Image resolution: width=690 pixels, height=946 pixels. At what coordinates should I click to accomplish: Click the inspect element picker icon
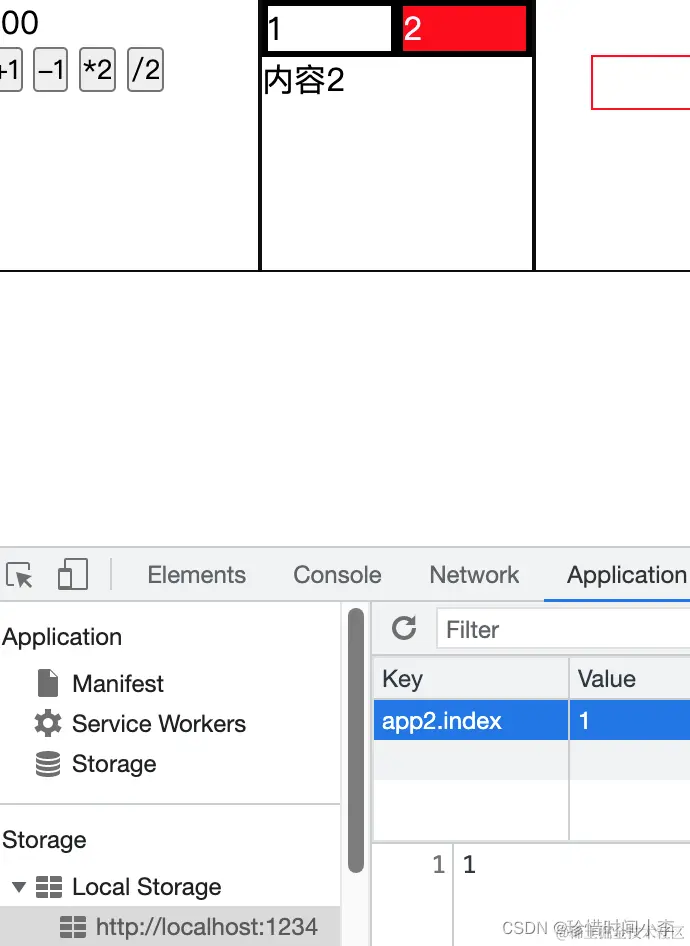(19, 575)
